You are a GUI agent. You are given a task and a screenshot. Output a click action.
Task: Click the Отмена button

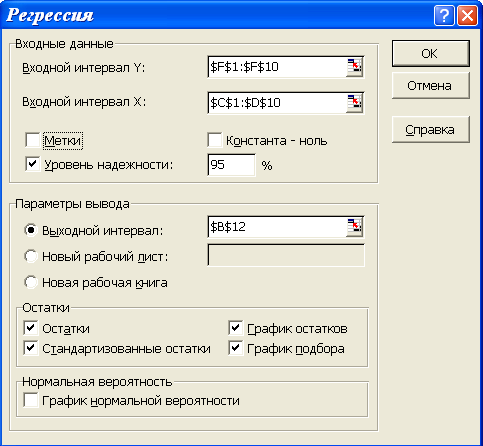431,86
